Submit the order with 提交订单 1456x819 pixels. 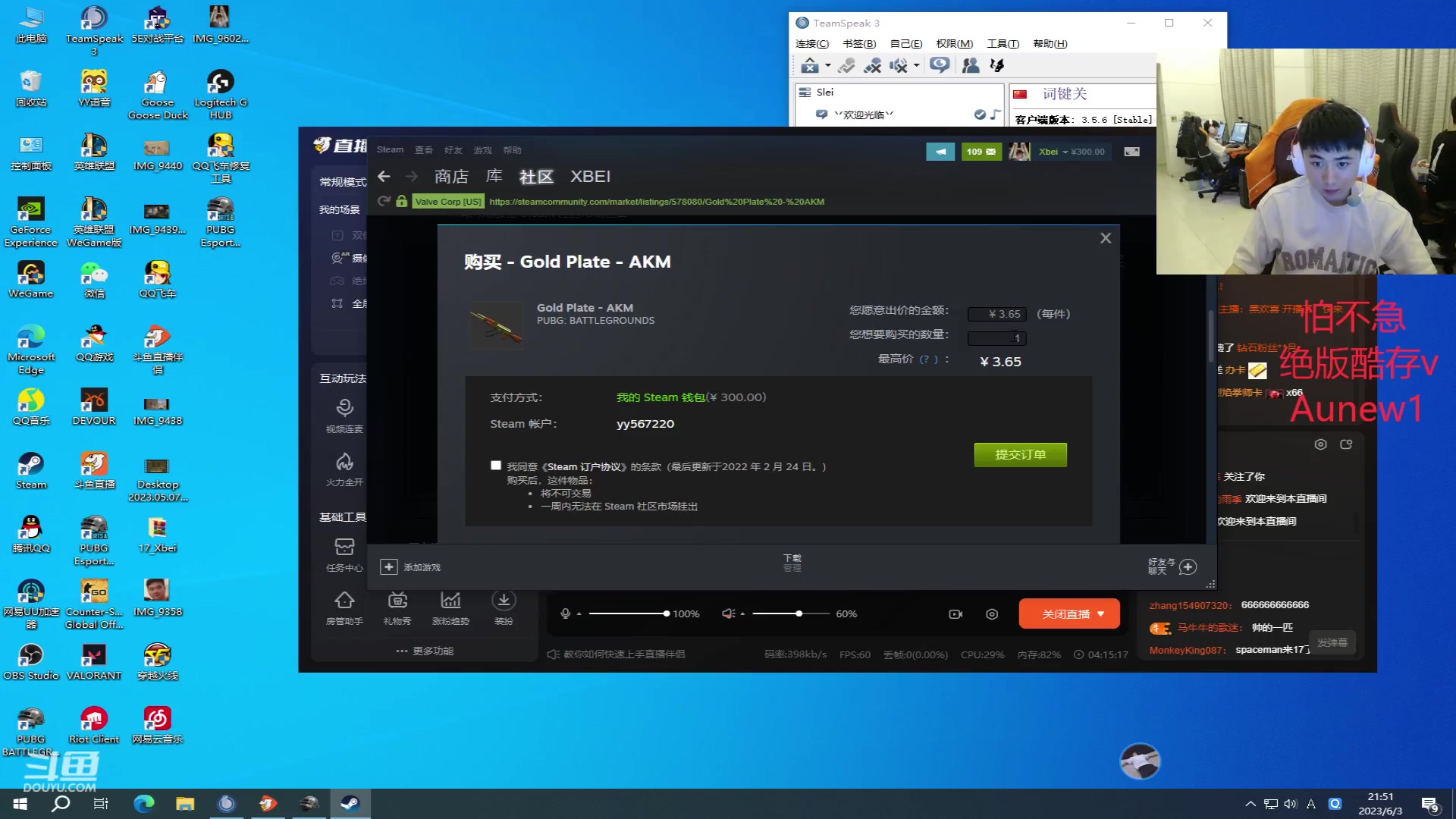[1020, 454]
